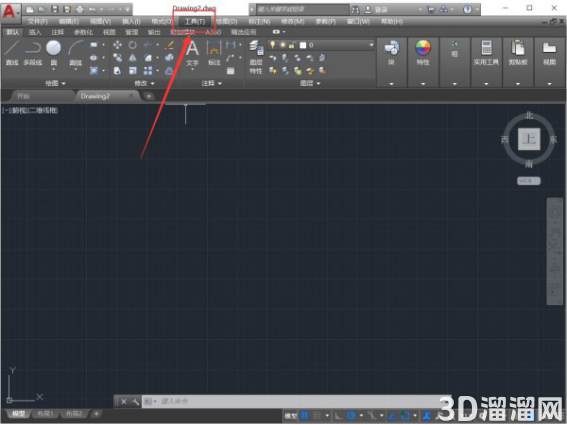Select the Line (直线) draw tool

click(12, 53)
